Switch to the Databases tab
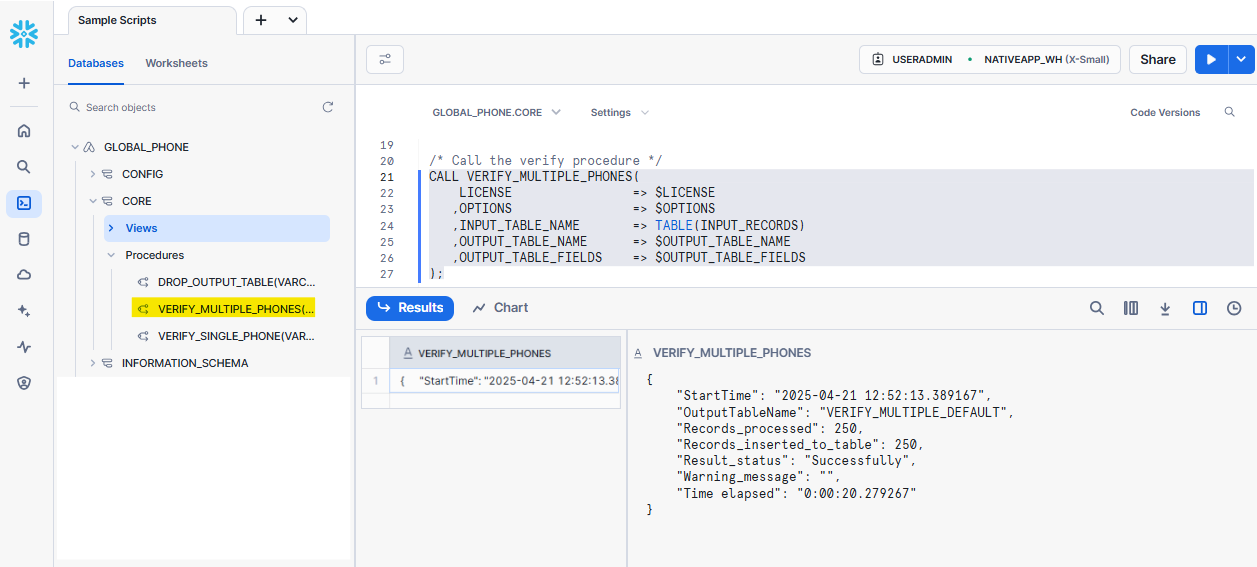Screen dimensions: 1257x567 pyautogui.click(x=96, y=63)
